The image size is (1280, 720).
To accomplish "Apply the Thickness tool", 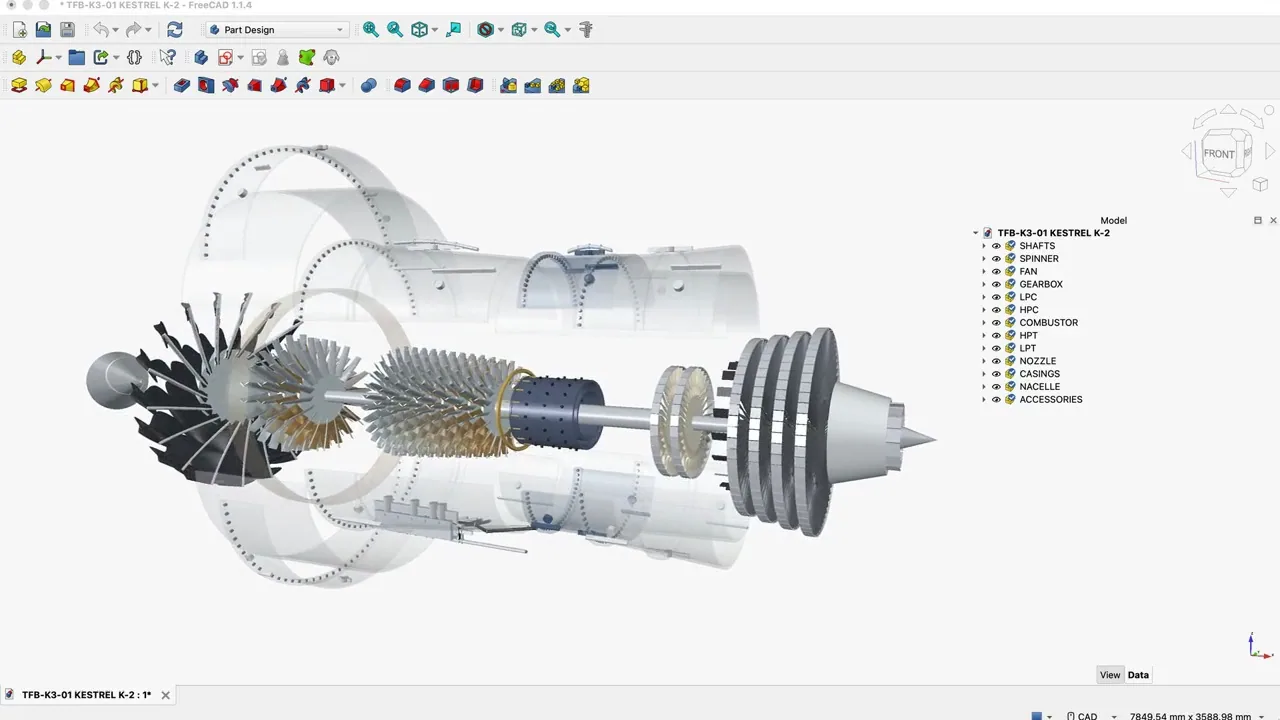I will pyautogui.click(x=475, y=86).
